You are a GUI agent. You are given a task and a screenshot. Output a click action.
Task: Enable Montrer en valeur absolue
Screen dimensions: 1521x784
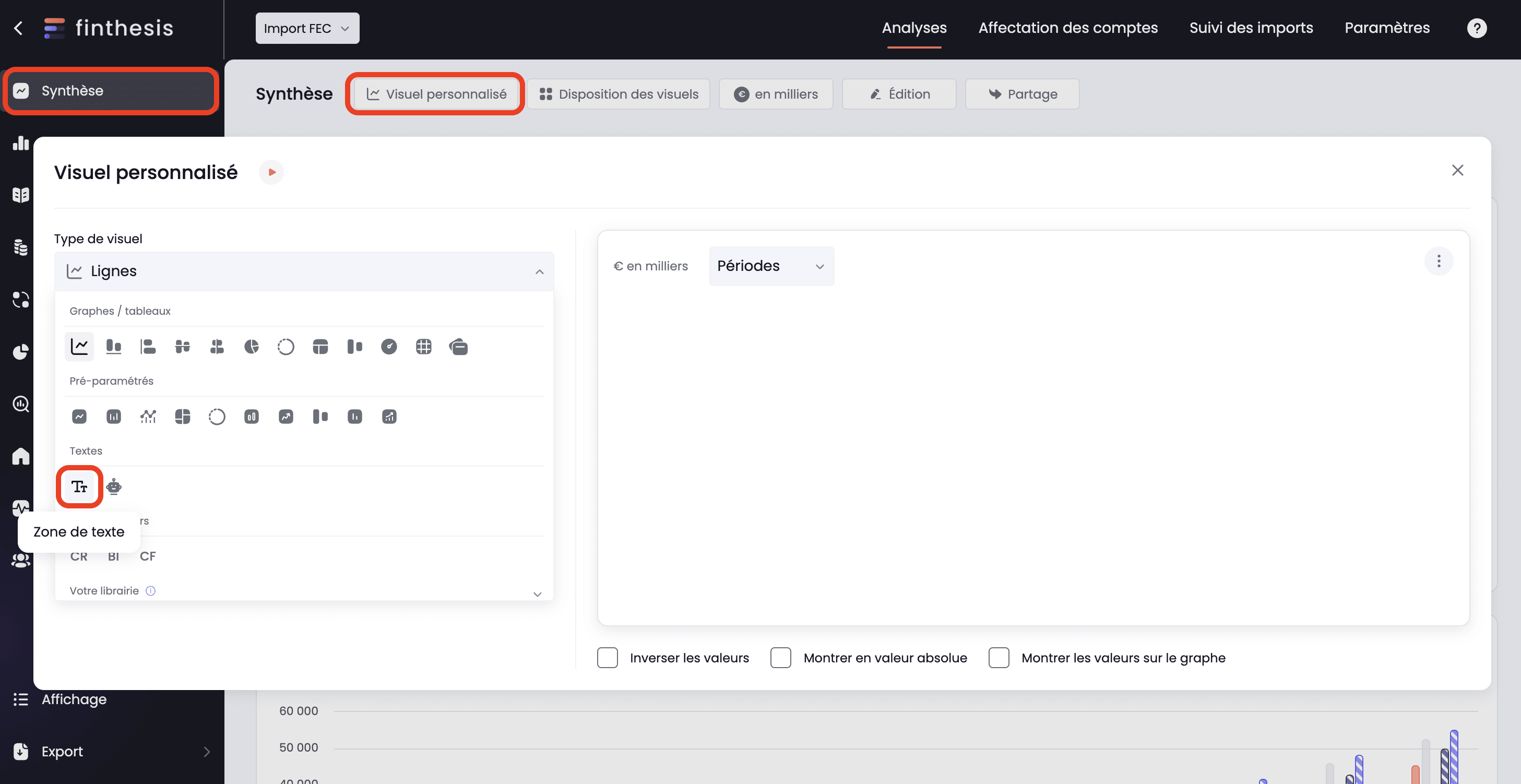(x=780, y=658)
